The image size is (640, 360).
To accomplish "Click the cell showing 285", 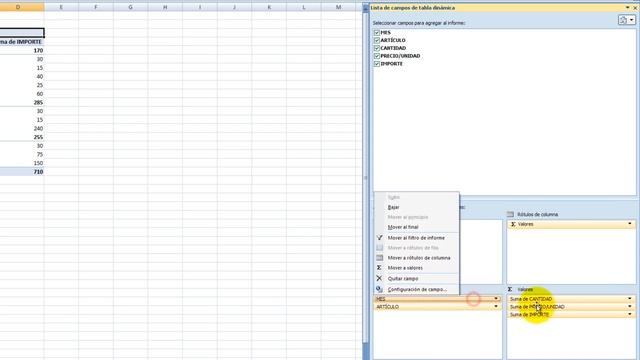I will tap(22, 102).
